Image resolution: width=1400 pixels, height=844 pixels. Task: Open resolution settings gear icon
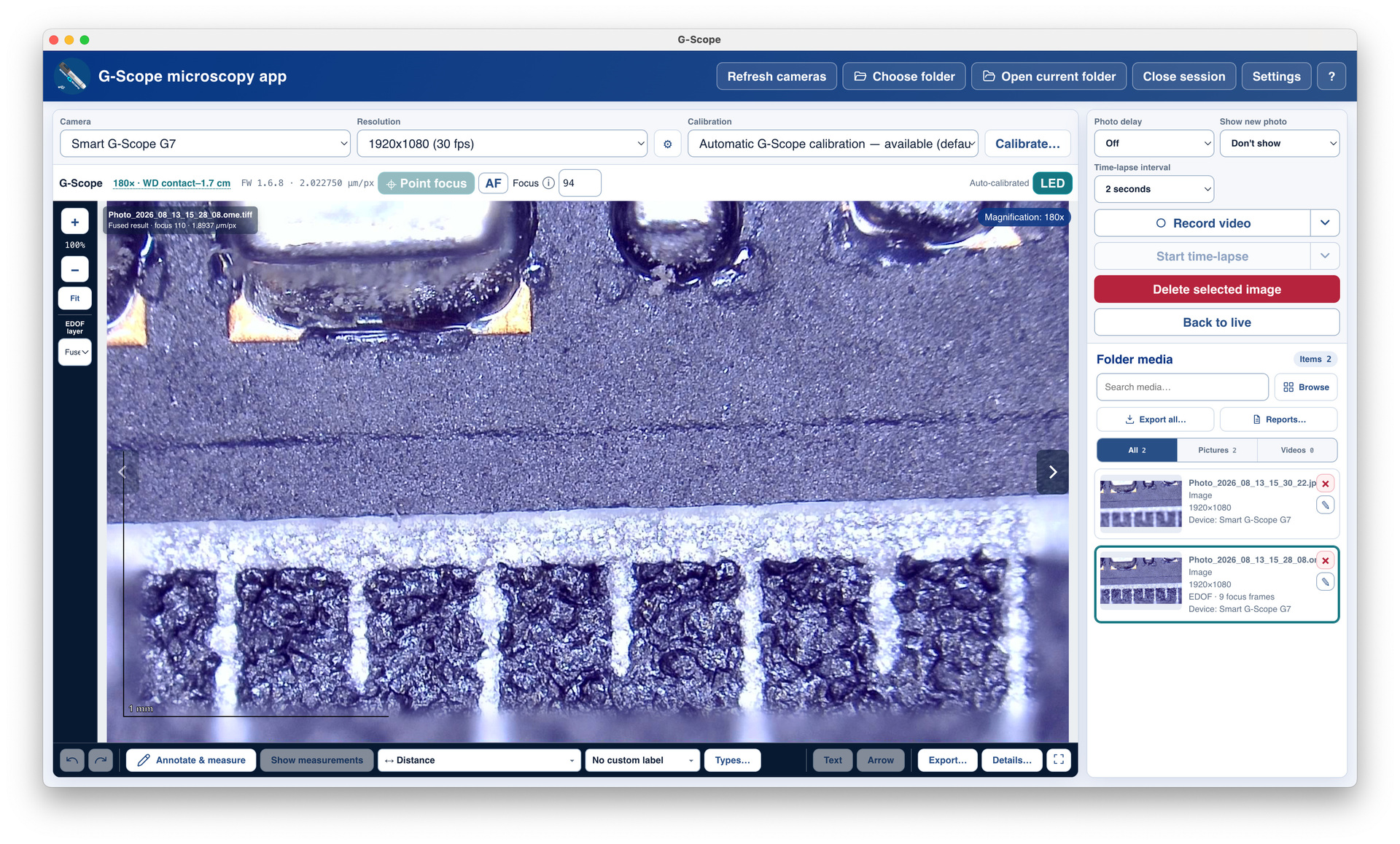click(667, 144)
